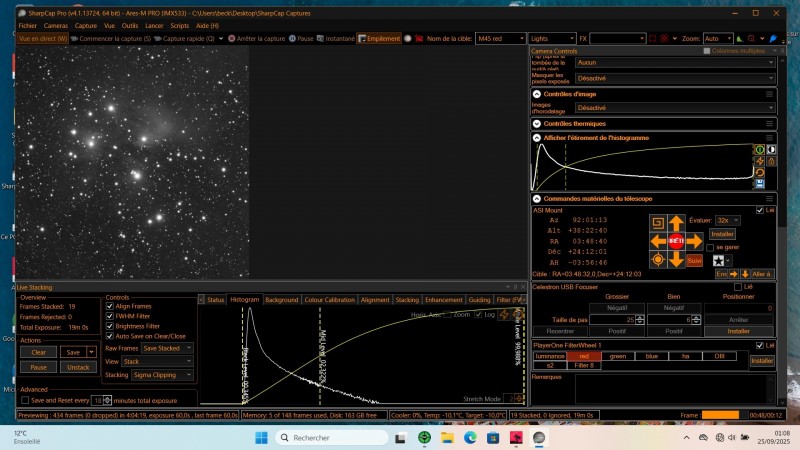Image resolution: width=800 pixels, height=450 pixels.
Task: Switch to the Colour Calibration tab
Action: point(329,300)
